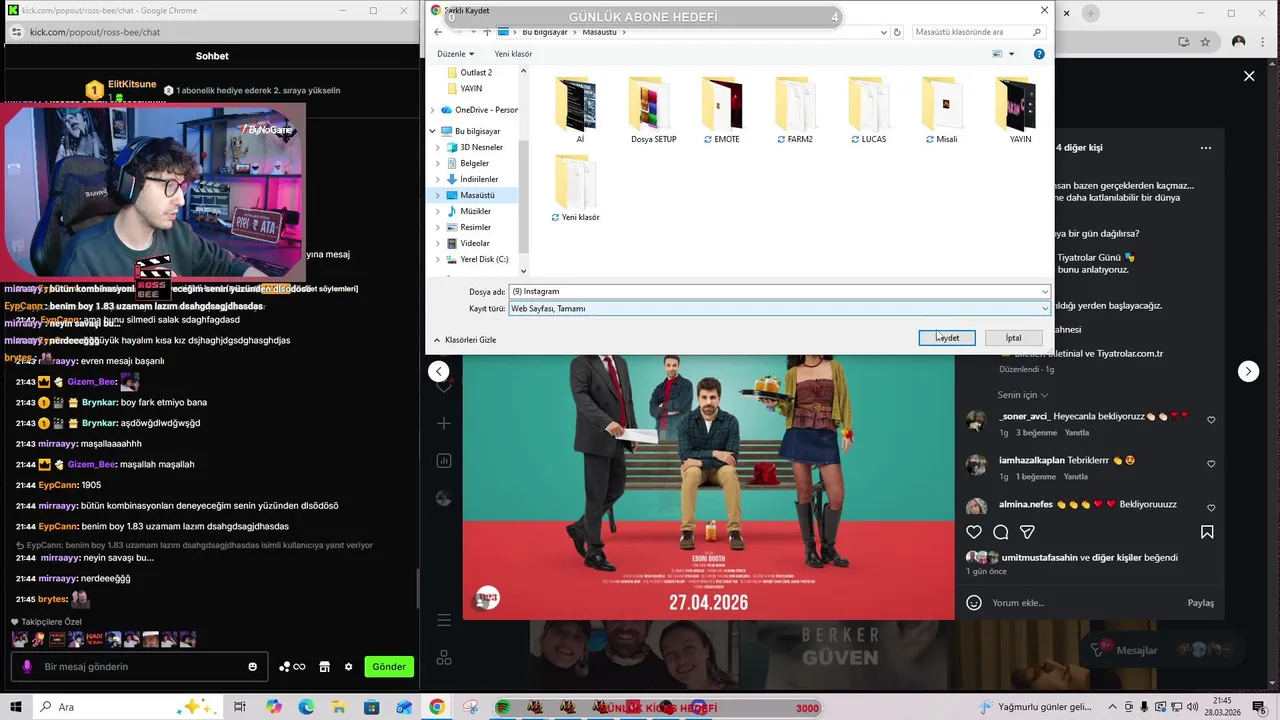Expand the İndirilenler tree node arrow
The image size is (1280, 720).
[438, 179]
